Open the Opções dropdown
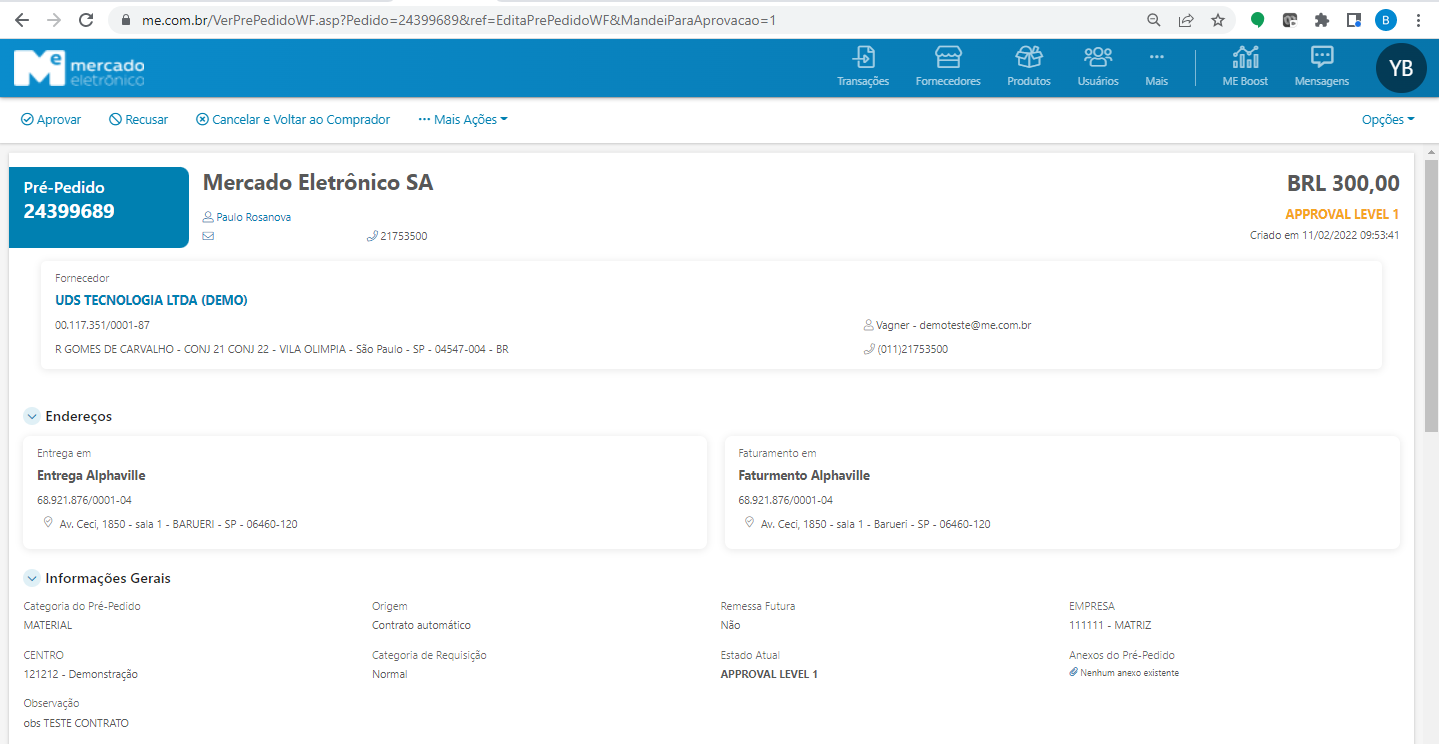The width and height of the screenshot is (1439, 744). 1388,119
